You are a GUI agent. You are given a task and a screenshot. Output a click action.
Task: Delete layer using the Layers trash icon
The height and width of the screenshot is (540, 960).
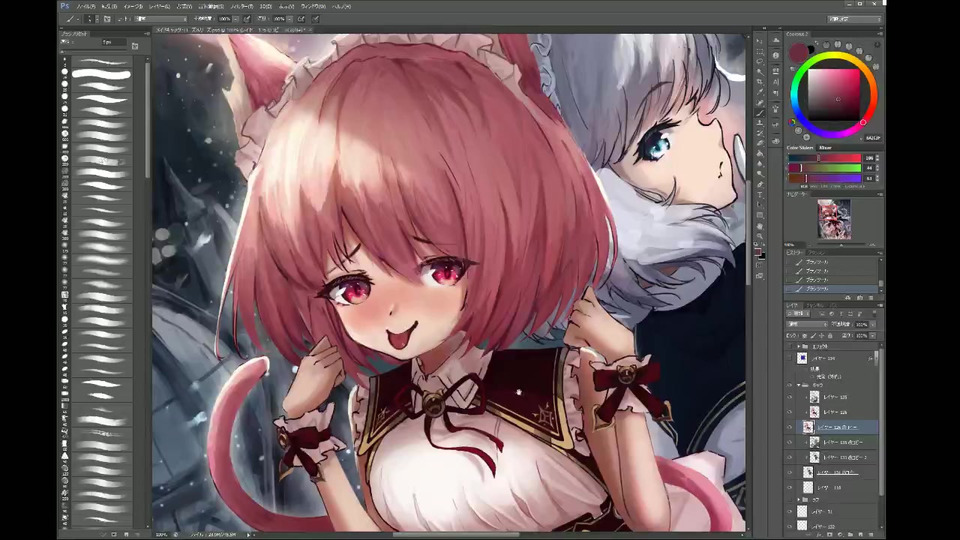[871, 534]
